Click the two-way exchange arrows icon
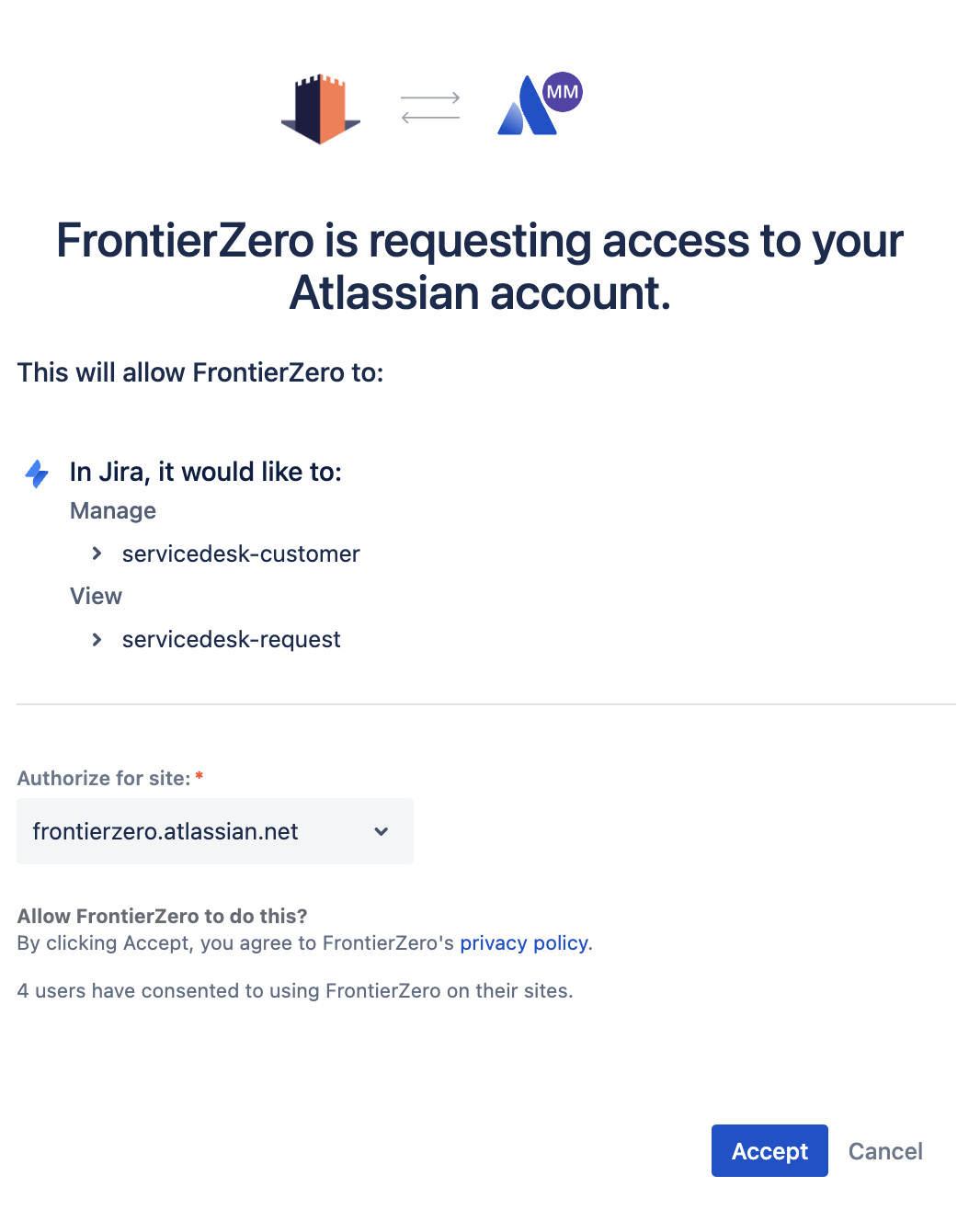 [x=430, y=108]
